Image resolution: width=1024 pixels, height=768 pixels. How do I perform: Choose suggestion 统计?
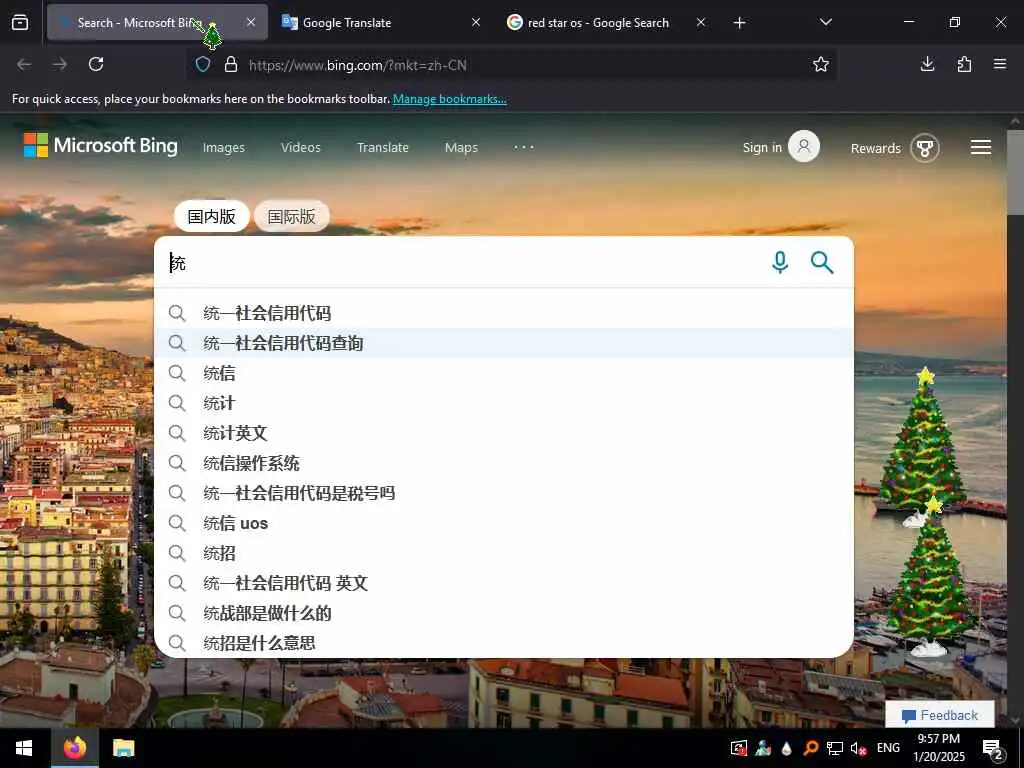(x=504, y=403)
